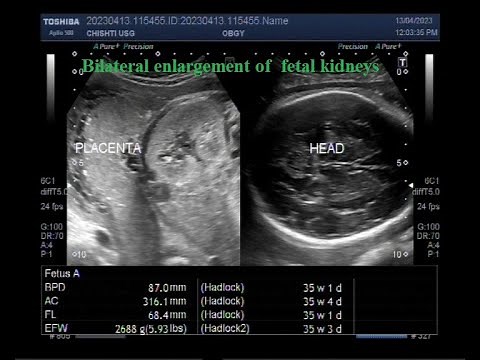Click G:100 gain value beside head image
The image size is (480, 360).
pyautogui.click(x=428, y=227)
